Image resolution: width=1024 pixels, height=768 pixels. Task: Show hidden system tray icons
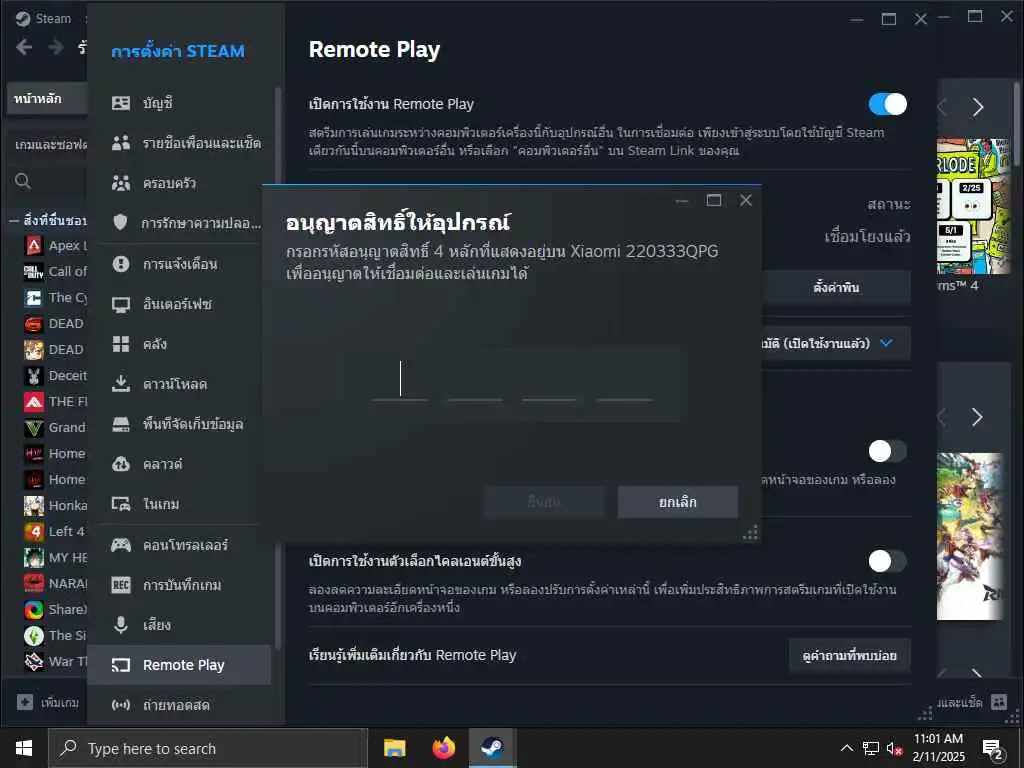click(846, 748)
